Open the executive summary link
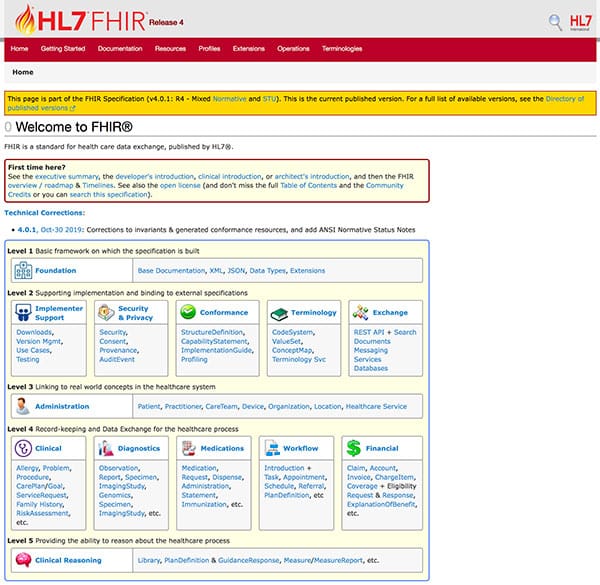This screenshot has height=585, width=600. [x=67, y=176]
